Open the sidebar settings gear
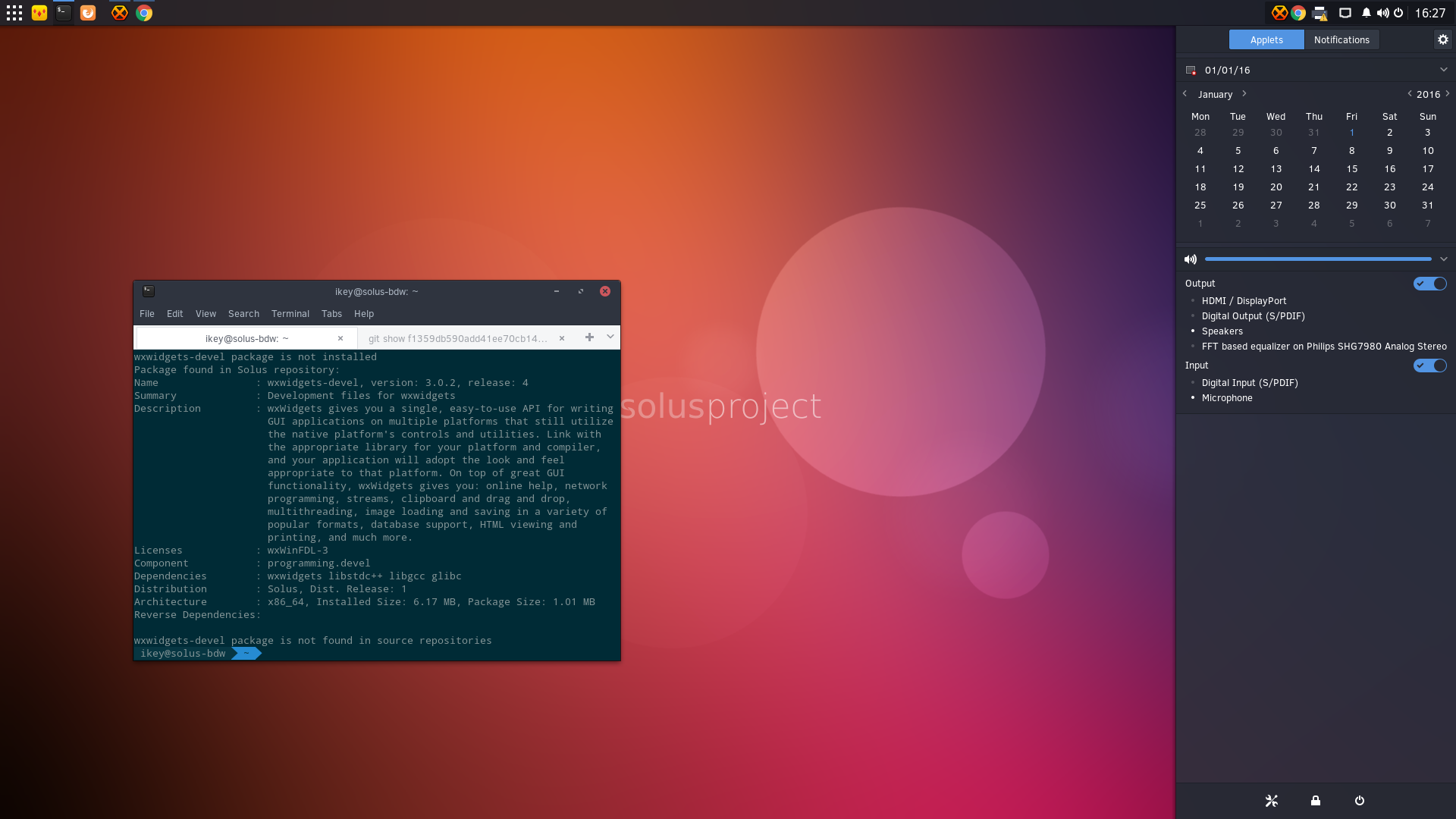This screenshot has width=1456, height=819. [x=1442, y=39]
